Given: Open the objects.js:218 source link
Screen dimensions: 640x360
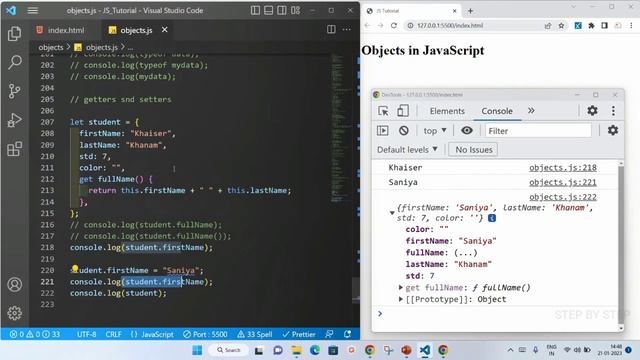Looking at the screenshot, I should click(562, 167).
